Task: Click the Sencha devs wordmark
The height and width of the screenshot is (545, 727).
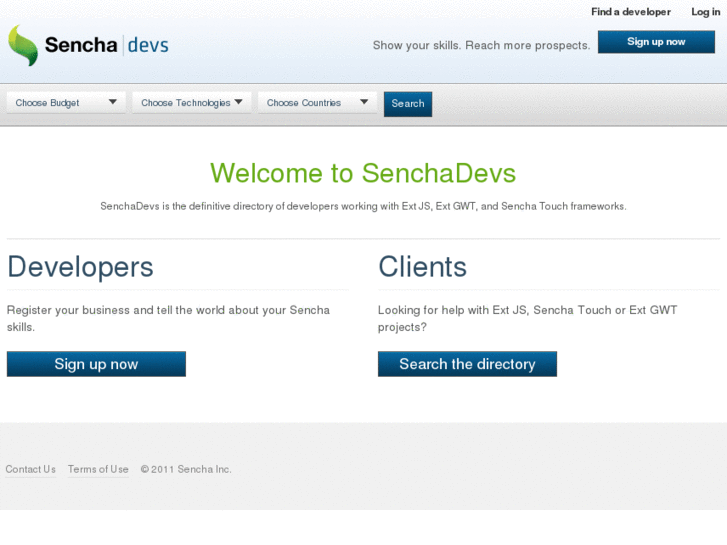Action: click(107, 45)
